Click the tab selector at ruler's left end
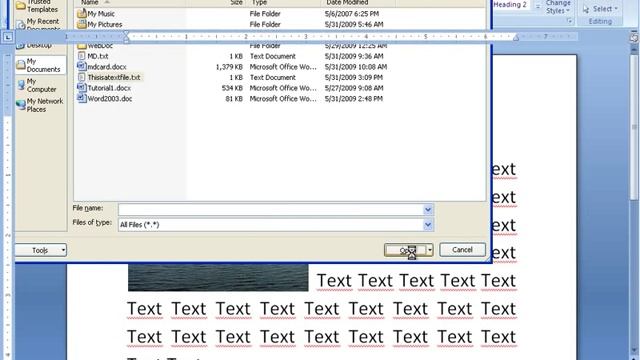Screen dimensions: 640x360 8,37
